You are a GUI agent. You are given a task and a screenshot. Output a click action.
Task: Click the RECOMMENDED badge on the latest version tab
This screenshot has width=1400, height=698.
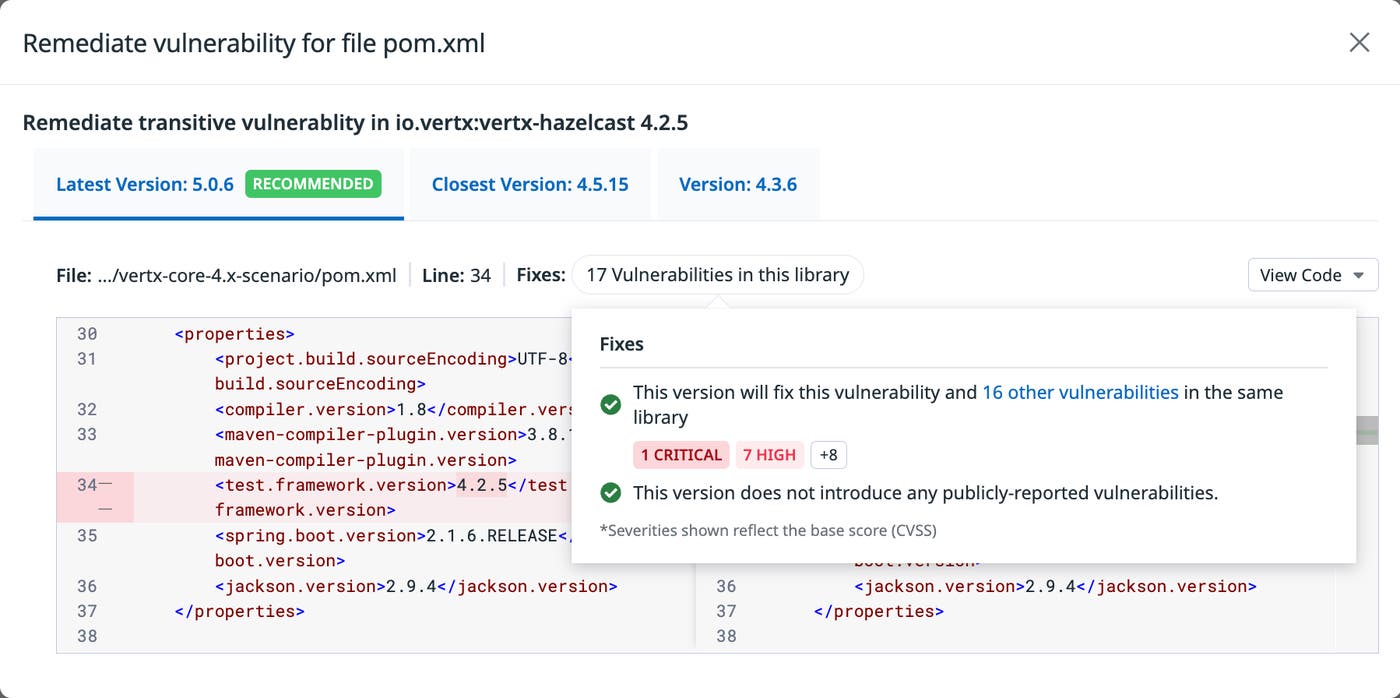click(313, 183)
